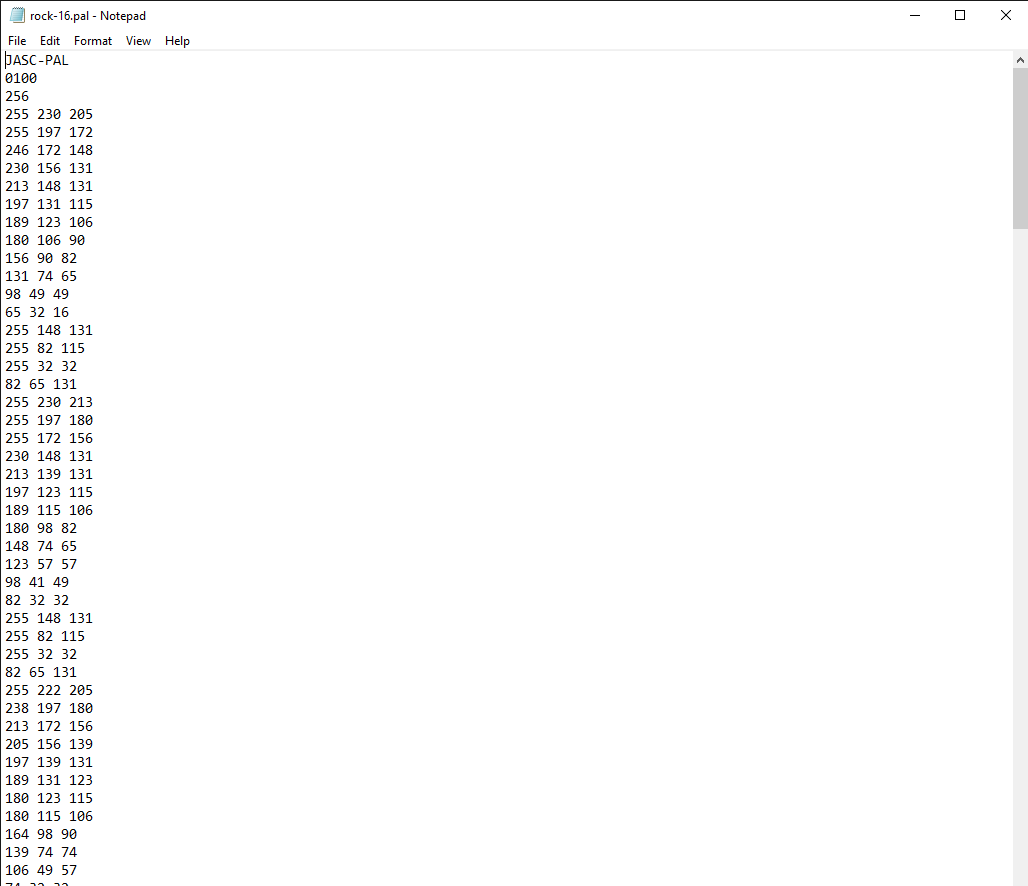Click the palette entry 164 98 90
Screen dimensions: 1028x886
click(41, 834)
